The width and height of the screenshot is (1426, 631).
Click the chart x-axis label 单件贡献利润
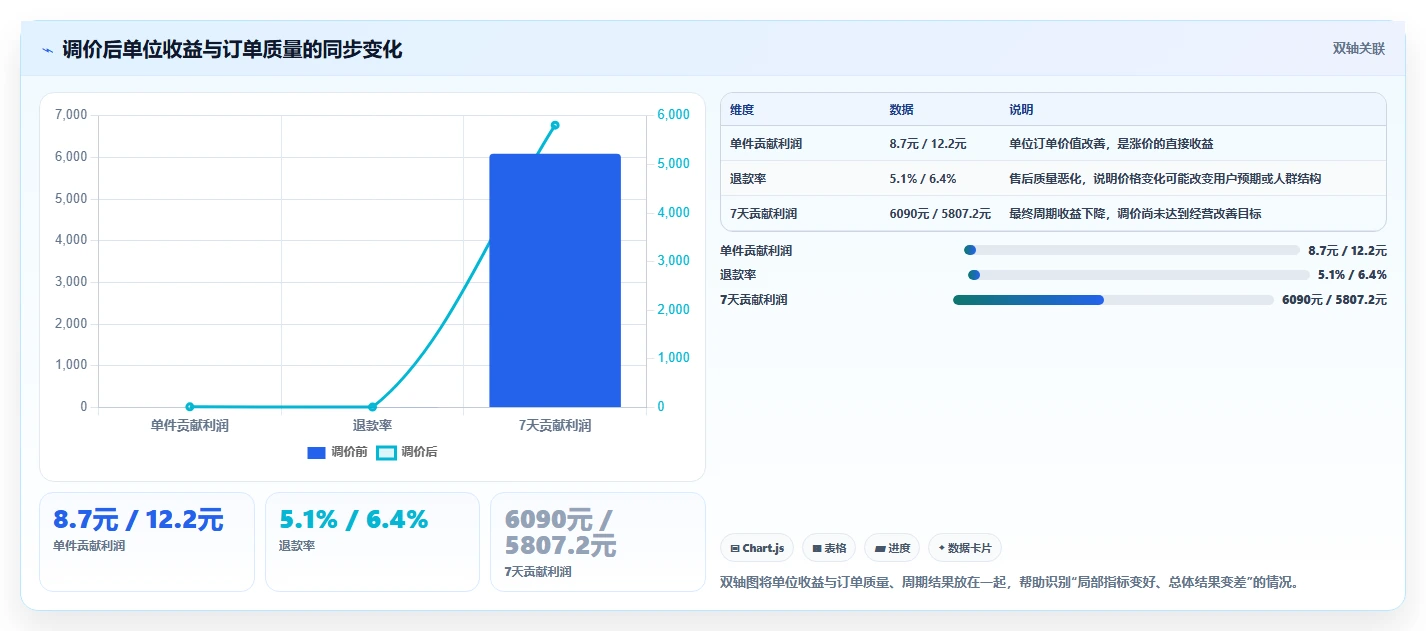pos(190,426)
